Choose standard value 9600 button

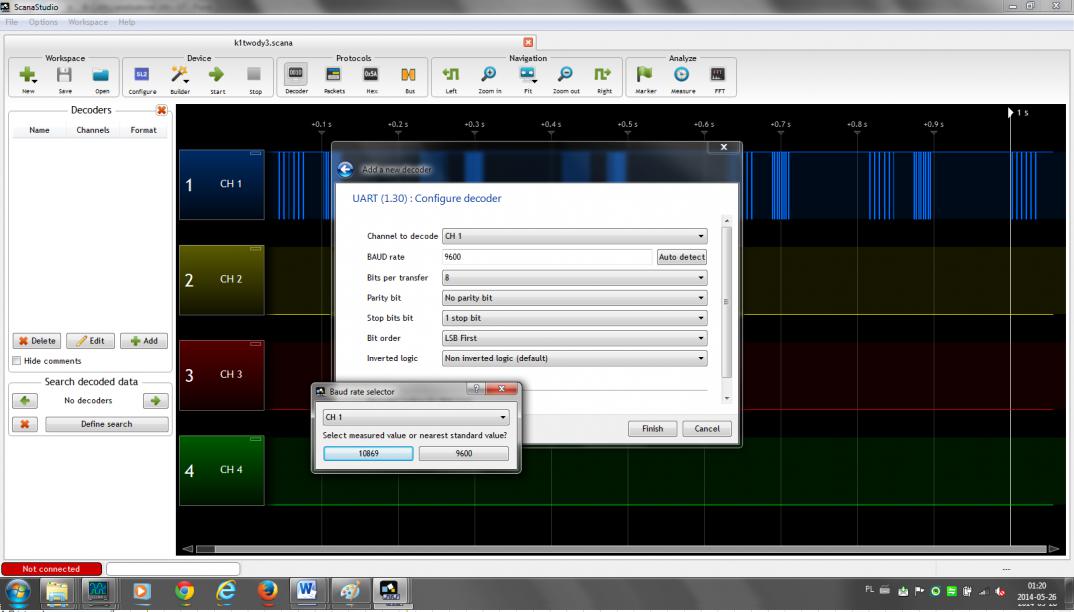tap(464, 454)
